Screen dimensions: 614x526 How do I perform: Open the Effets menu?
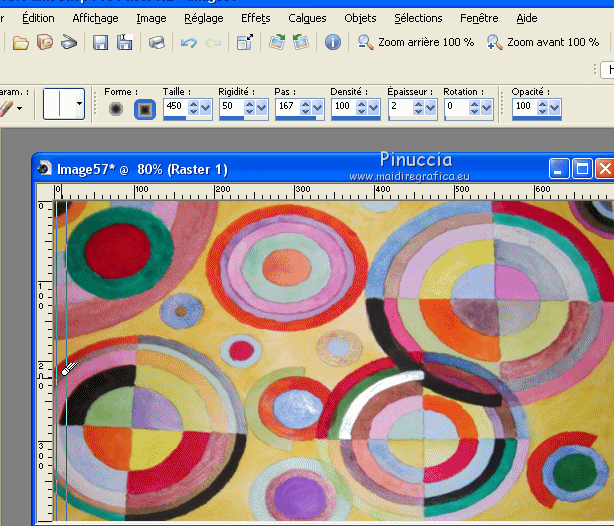point(255,18)
